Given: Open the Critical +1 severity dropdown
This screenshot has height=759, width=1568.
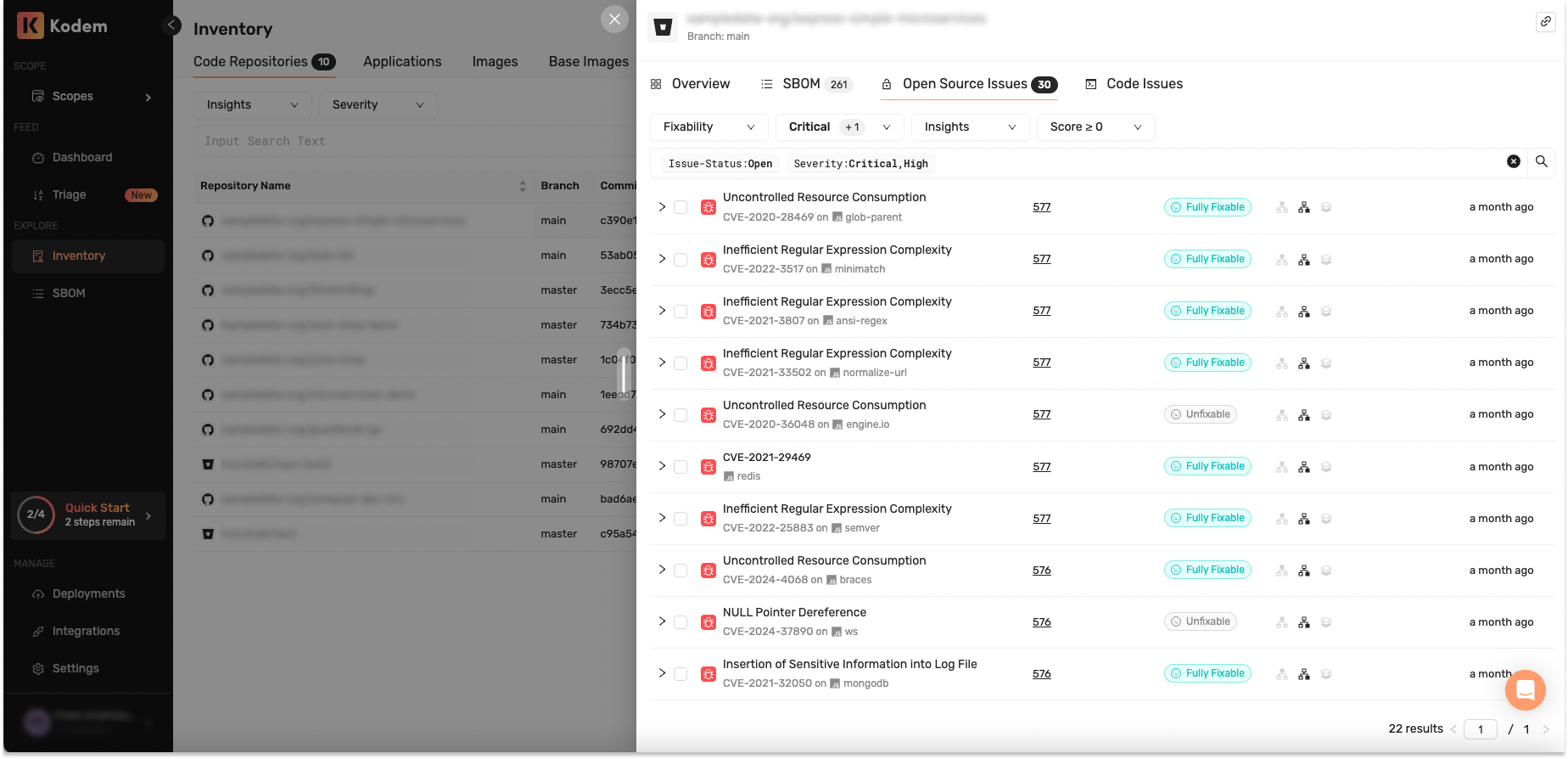Looking at the screenshot, I should [x=839, y=127].
